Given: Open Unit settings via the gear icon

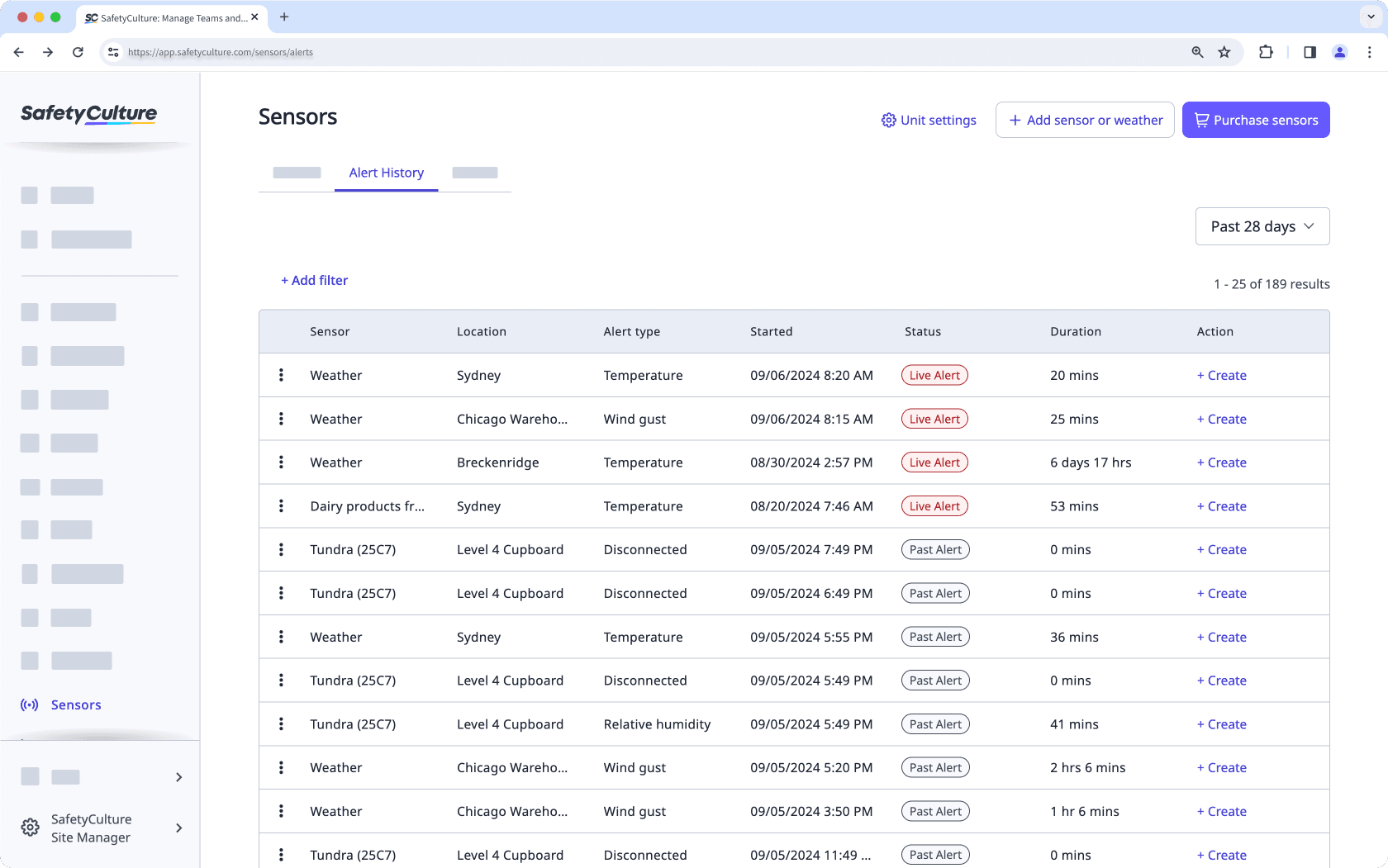Looking at the screenshot, I should coord(928,120).
